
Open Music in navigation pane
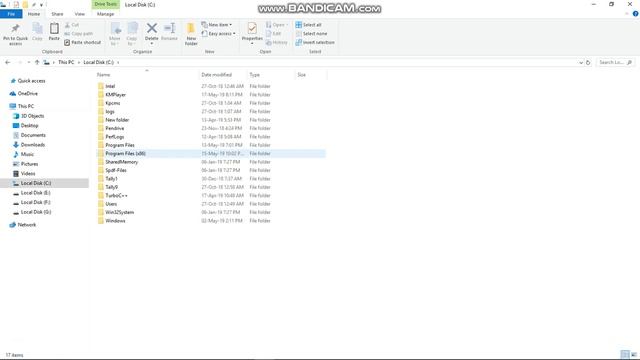tap(27, 154)
